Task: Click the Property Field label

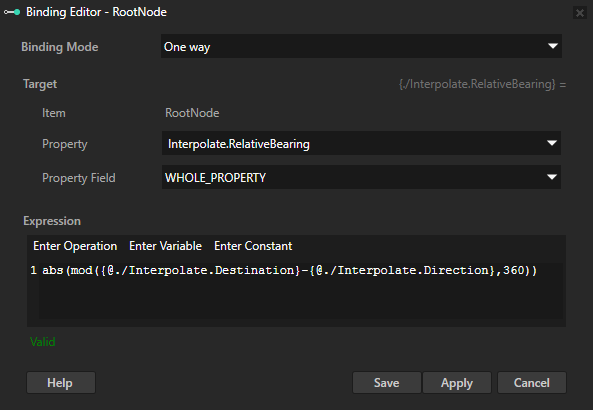Action: pos(79,178)
